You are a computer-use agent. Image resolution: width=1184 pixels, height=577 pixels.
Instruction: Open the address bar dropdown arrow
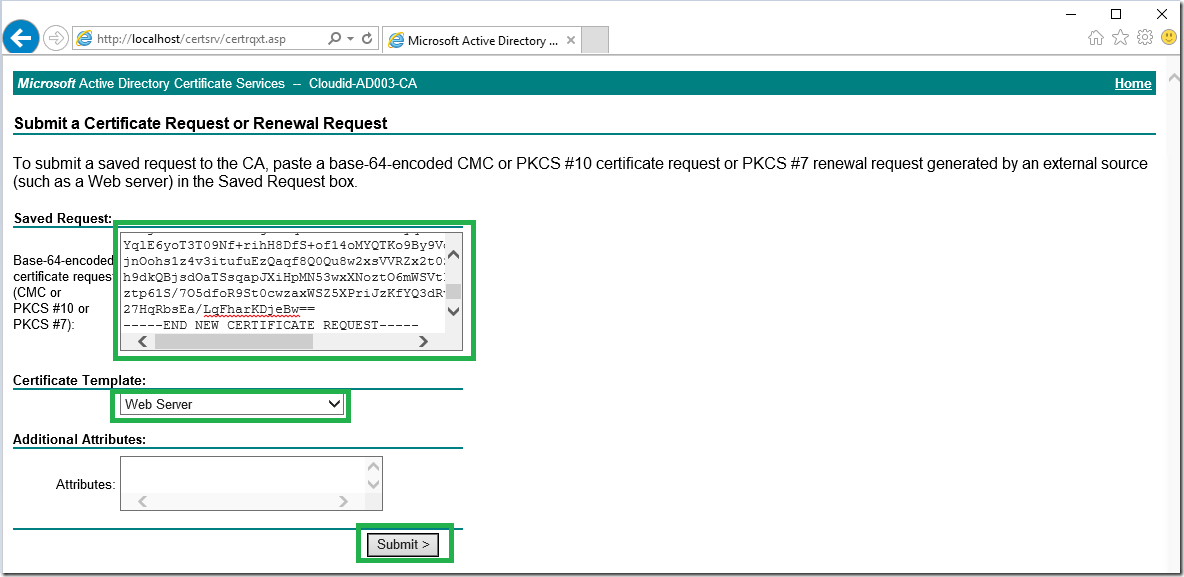tap(350, 39)
